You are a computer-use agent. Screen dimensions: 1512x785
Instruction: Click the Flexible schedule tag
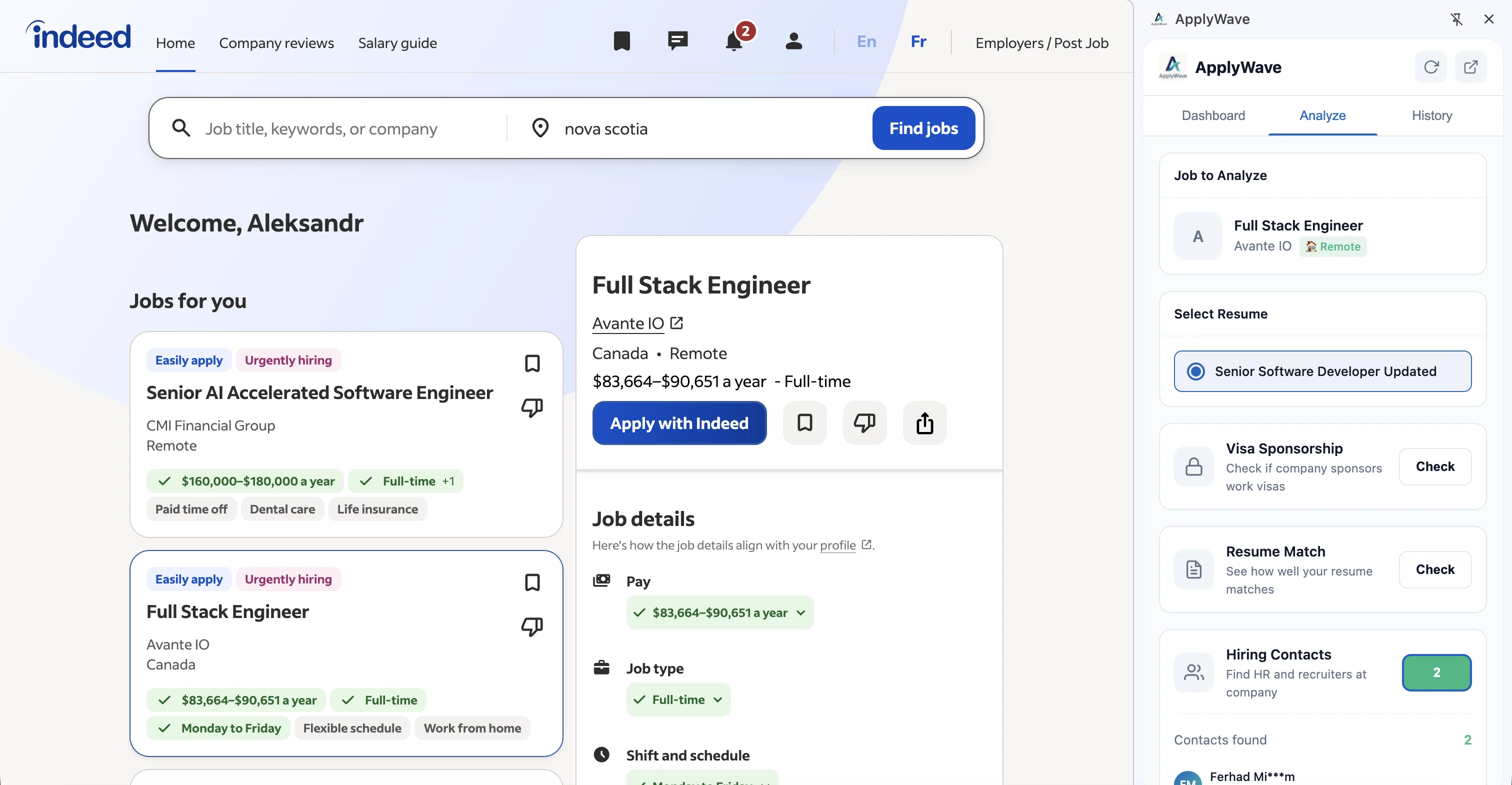click(352, 728)
